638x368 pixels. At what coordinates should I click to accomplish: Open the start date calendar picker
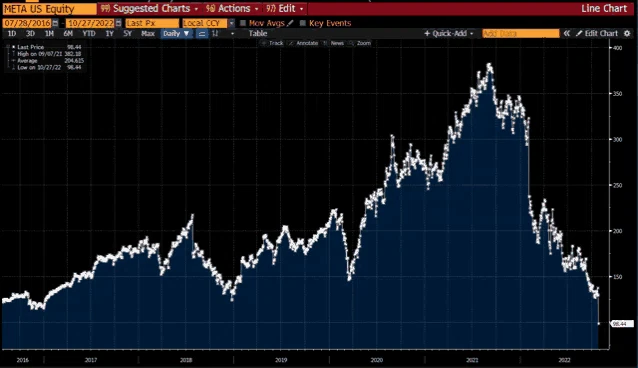55,23
